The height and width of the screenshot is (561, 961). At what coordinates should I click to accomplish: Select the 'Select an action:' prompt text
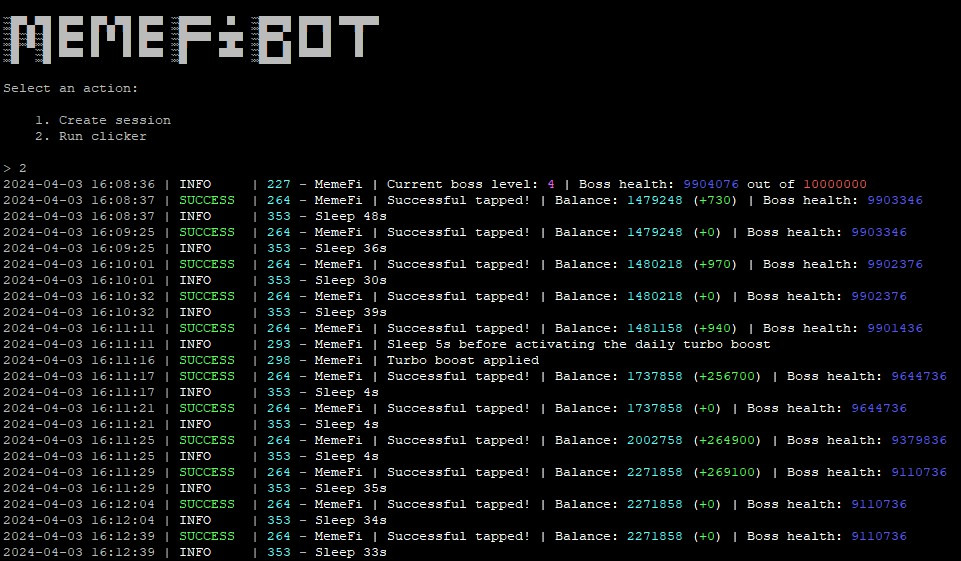[x=70, y=88]
